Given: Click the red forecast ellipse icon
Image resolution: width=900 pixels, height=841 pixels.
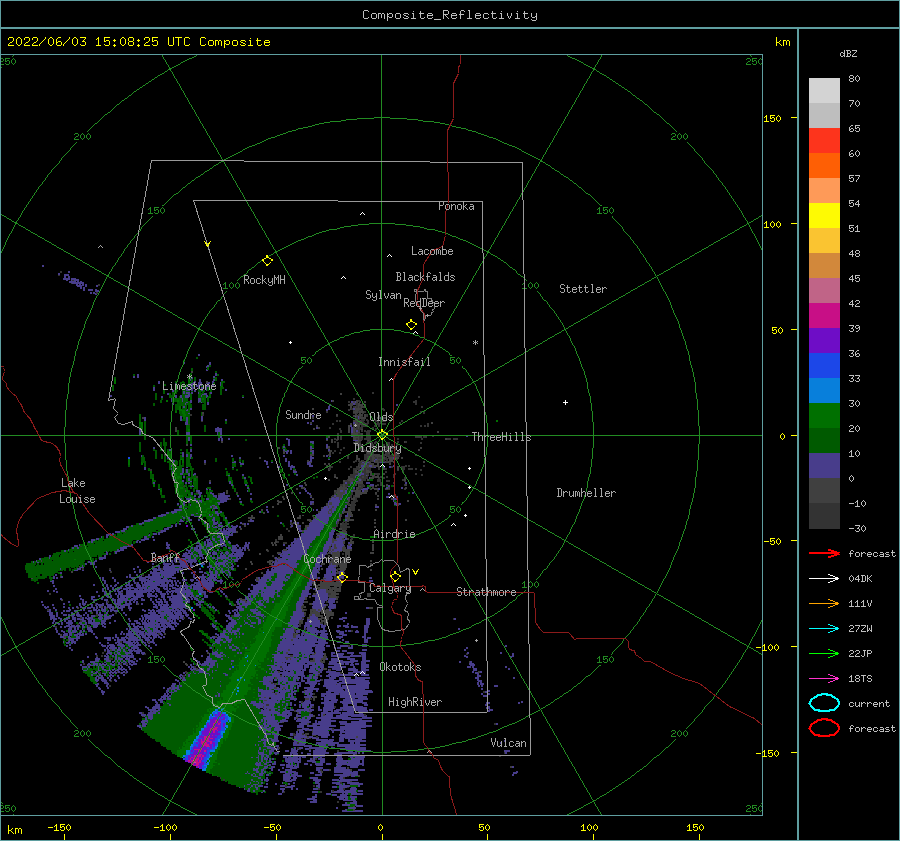Looking at the screenshot, I should 824,728.
